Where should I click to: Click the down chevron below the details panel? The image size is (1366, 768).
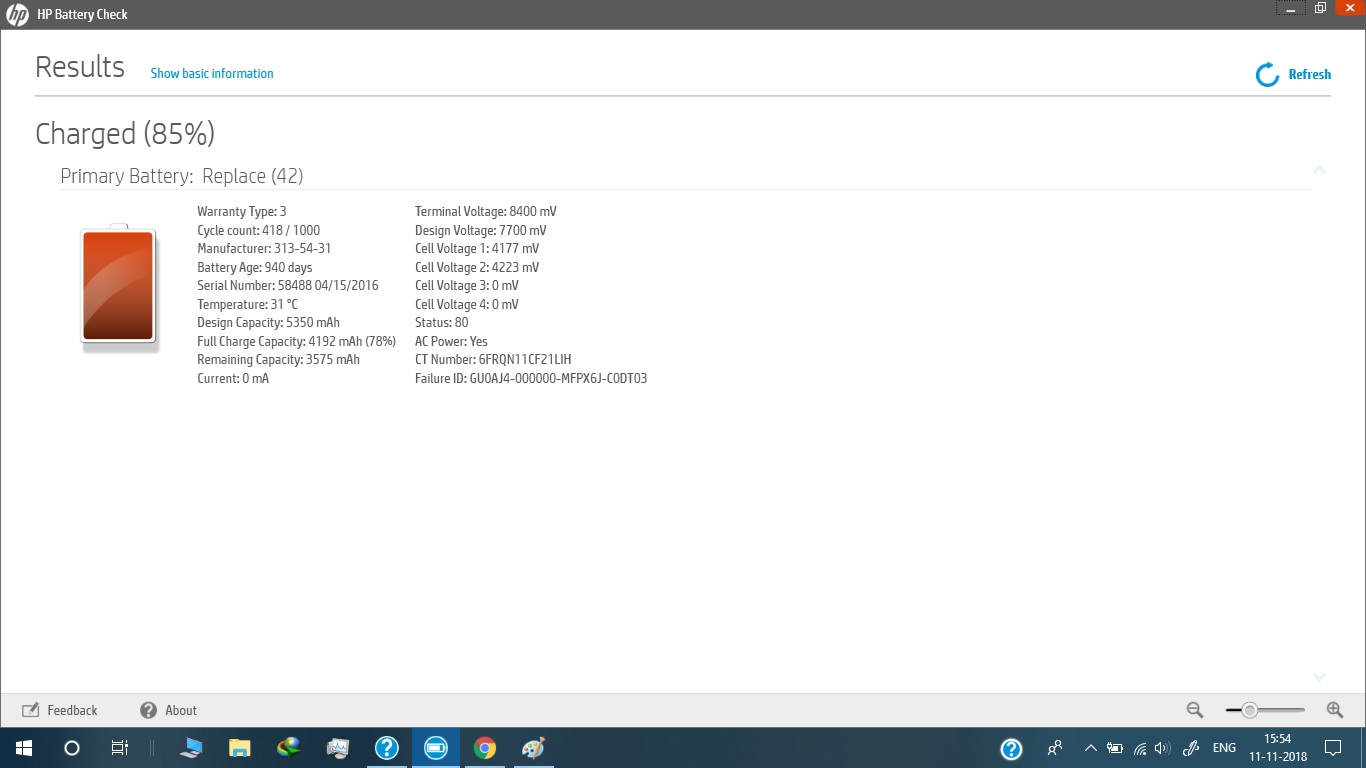[x=1319, y=677]
